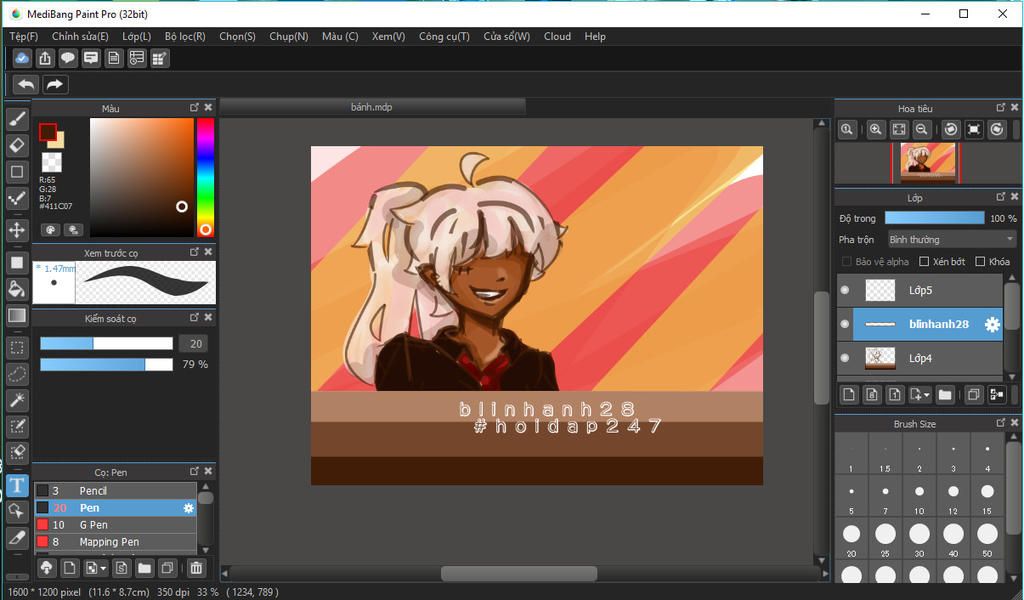Click the Redo arrow button
This screenshot has height=600, width=1024.
tap(55, 84)
